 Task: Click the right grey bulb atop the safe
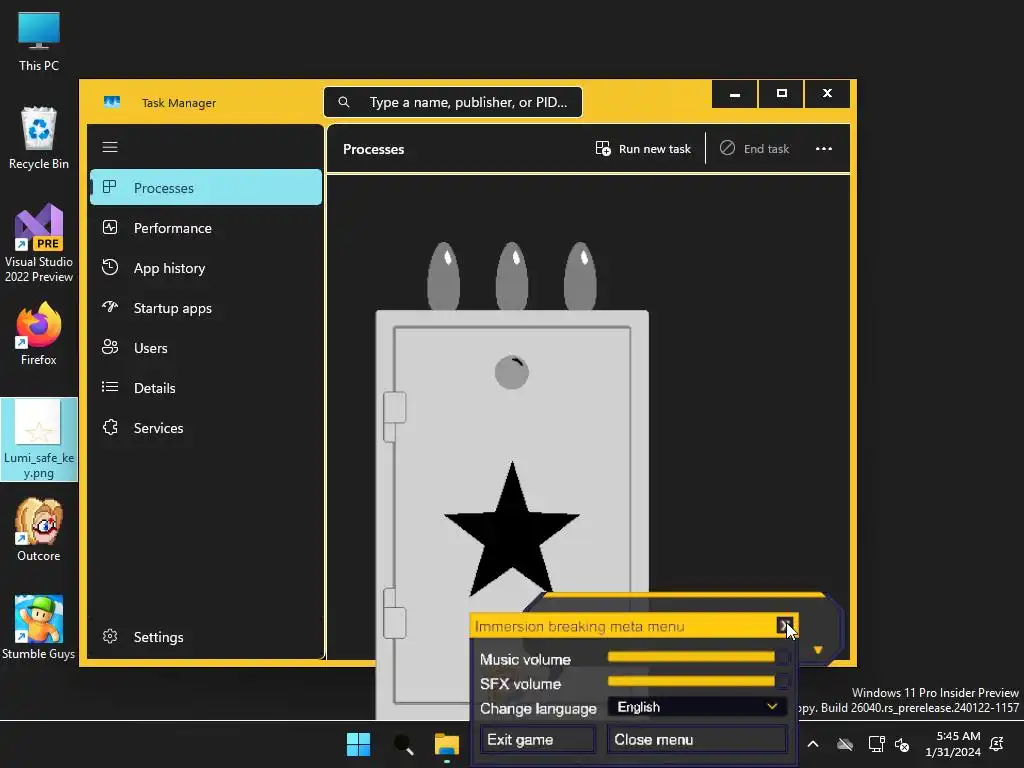click(x=580, y=276)
